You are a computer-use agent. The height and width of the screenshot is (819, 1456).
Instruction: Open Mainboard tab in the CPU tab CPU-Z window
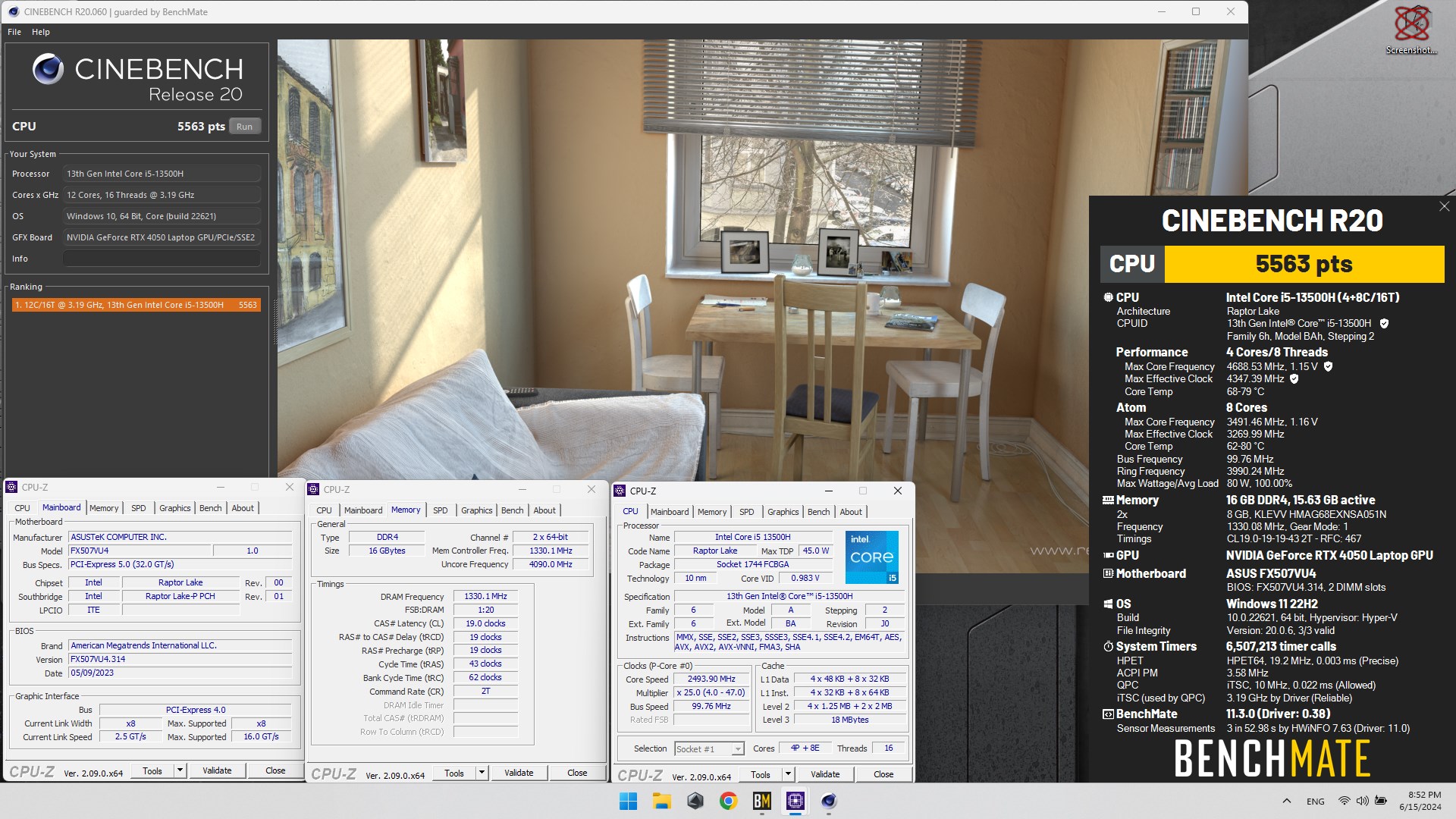click(670, 512)
